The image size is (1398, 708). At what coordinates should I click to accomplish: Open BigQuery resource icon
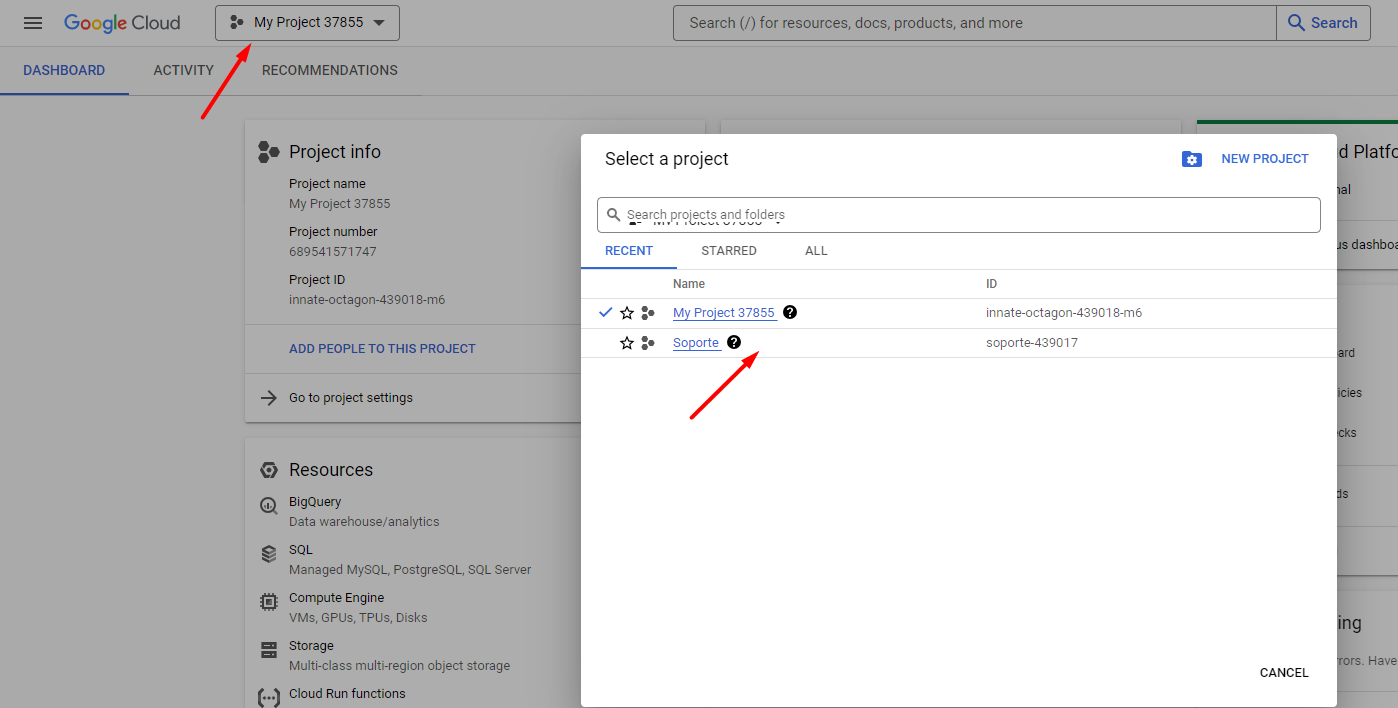pos(268,506)
